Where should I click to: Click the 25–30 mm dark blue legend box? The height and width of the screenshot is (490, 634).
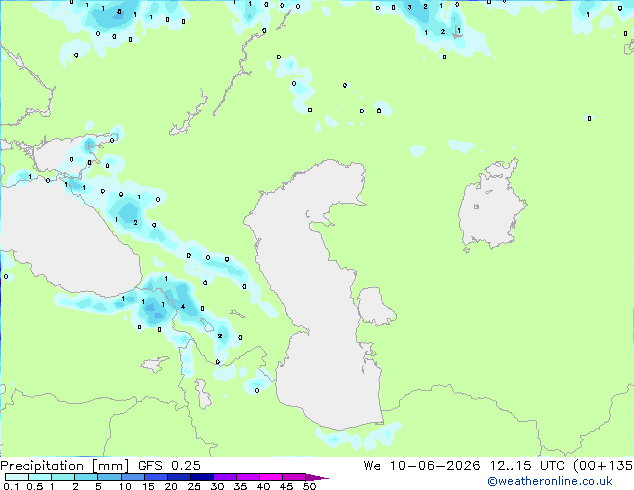point(201,477)
